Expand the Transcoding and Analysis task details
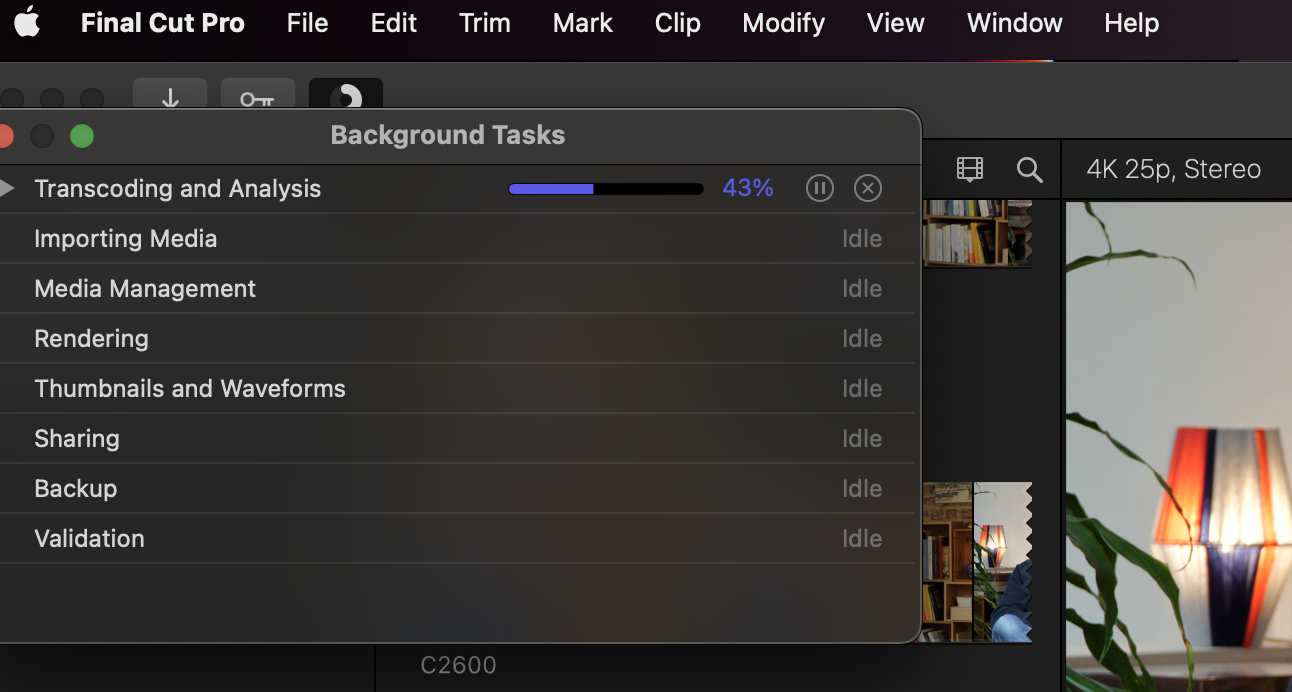The width and height of the screenshot is (1292, 692). (x=8, y=187)
